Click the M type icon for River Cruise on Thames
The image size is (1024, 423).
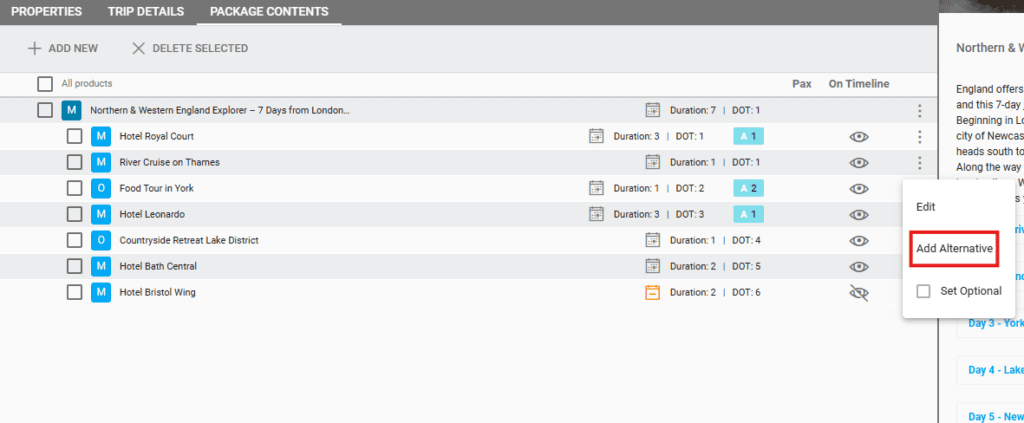101,162
